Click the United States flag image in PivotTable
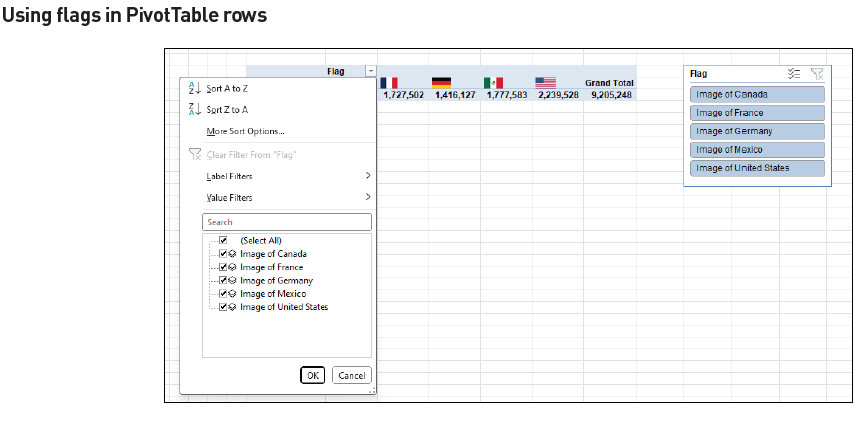This screenshot has width=861, height=423. [x=545, y=83]
